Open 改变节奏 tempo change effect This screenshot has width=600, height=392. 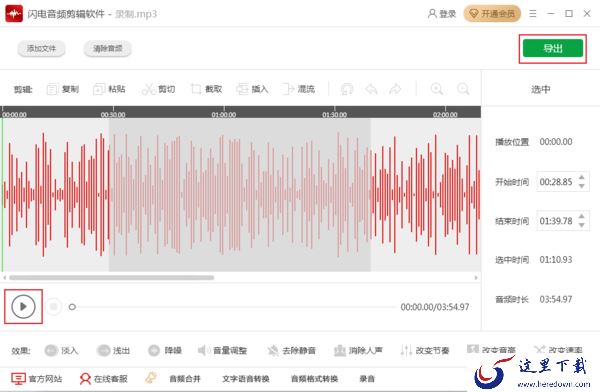[x=425, y=350]
